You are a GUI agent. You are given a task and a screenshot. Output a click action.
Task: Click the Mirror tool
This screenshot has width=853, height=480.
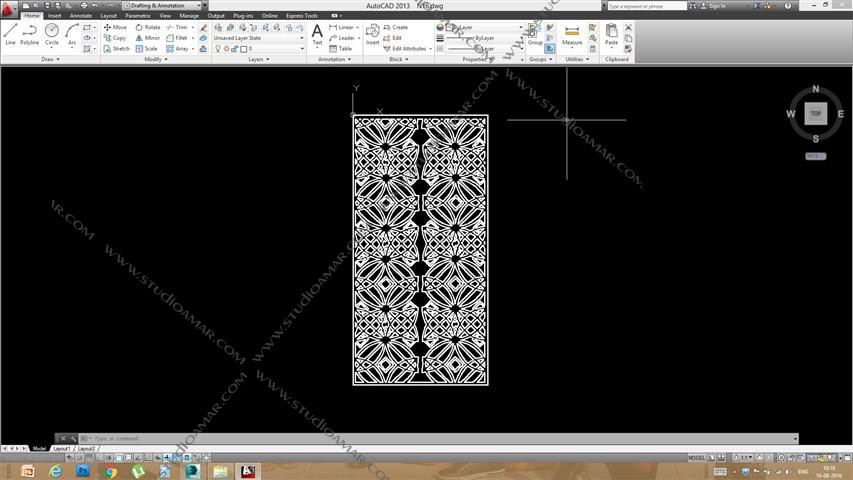[147, 38]
